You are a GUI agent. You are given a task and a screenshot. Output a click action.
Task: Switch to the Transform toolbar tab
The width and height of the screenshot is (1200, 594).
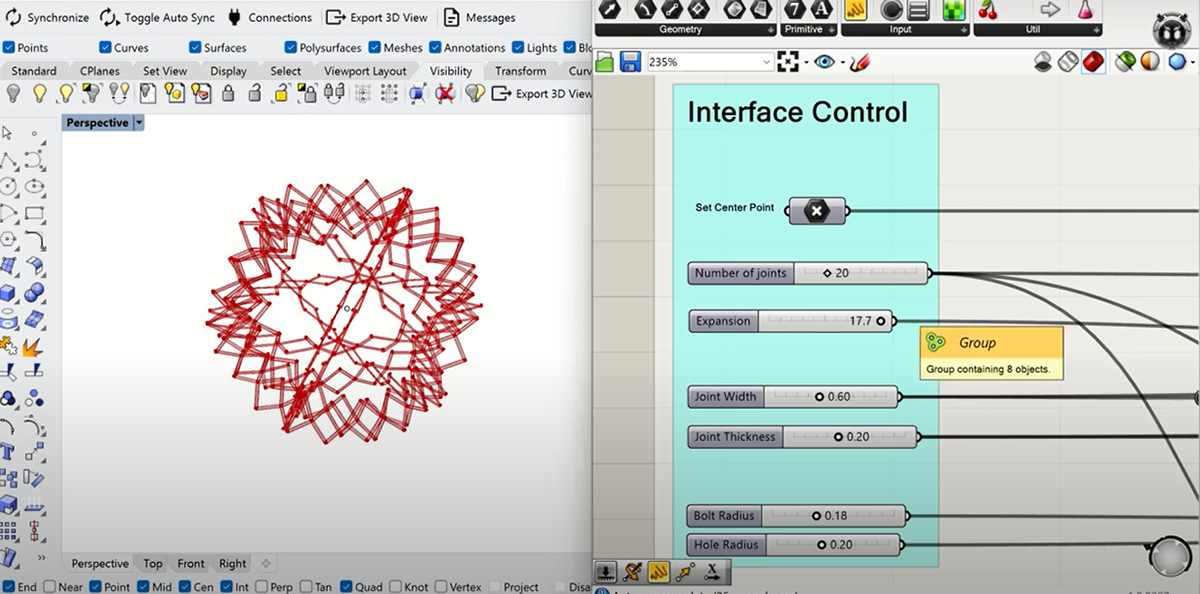click(520, 71)
